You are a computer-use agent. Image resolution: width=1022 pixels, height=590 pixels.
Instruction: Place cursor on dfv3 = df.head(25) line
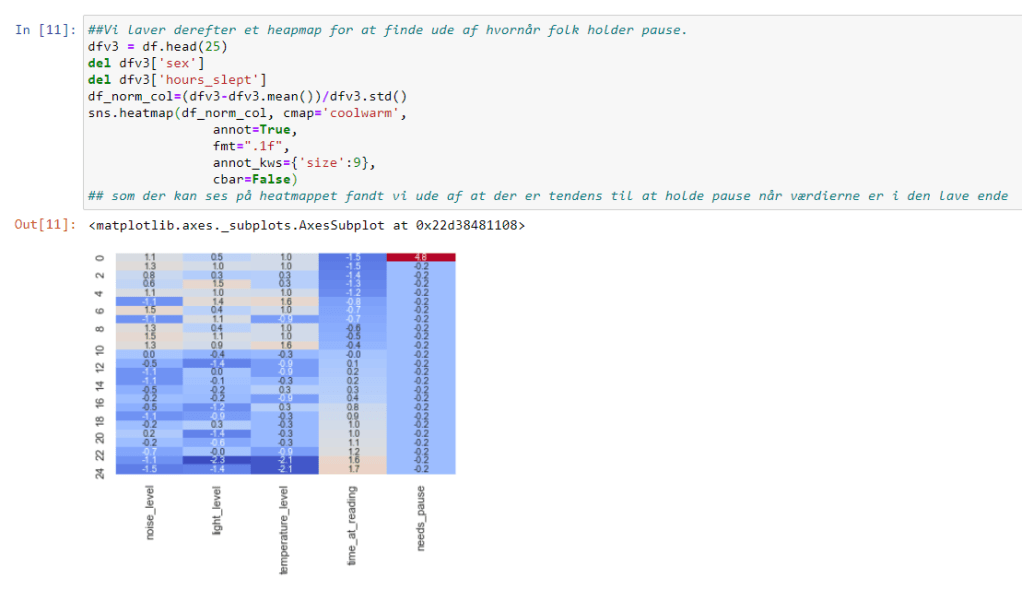[151, 46]
